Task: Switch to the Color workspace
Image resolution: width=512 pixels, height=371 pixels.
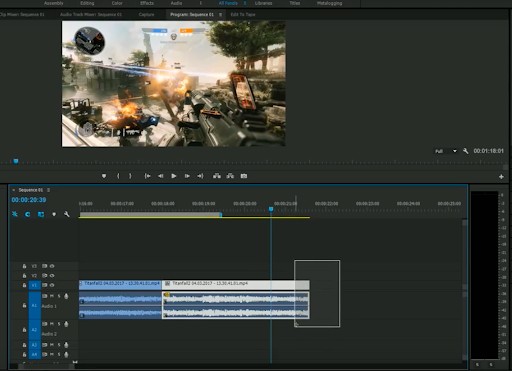Action: coord(117,3)
